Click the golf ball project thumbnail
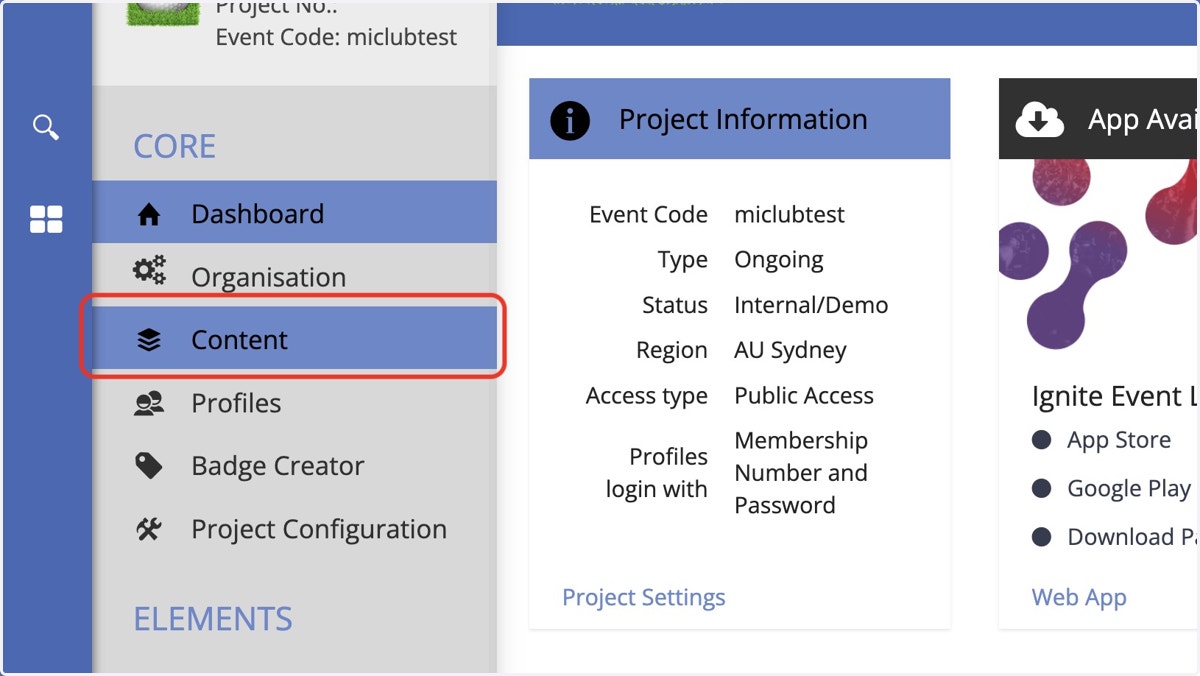This screenshot has height=676, width=1200. 163,12
